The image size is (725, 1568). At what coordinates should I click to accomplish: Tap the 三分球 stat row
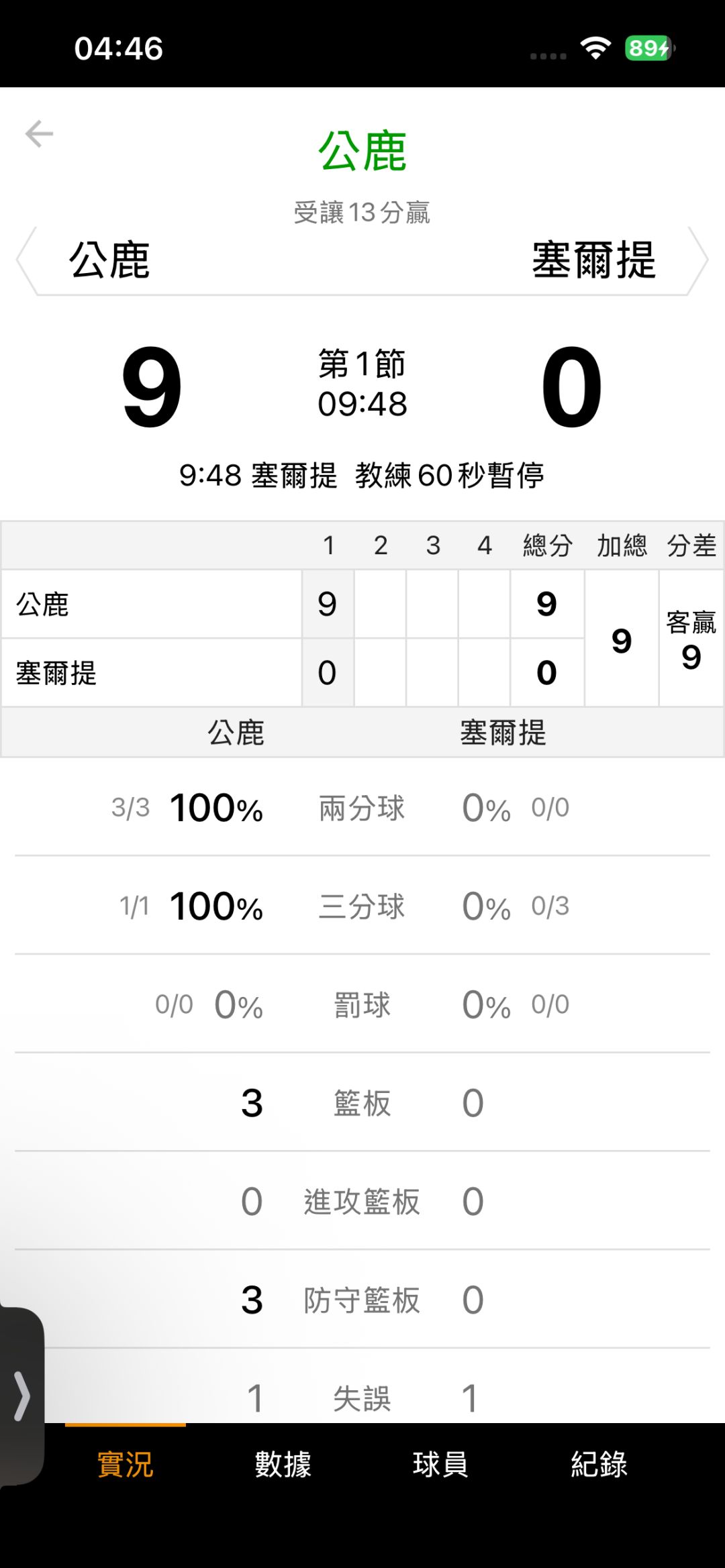coord(362,906)
